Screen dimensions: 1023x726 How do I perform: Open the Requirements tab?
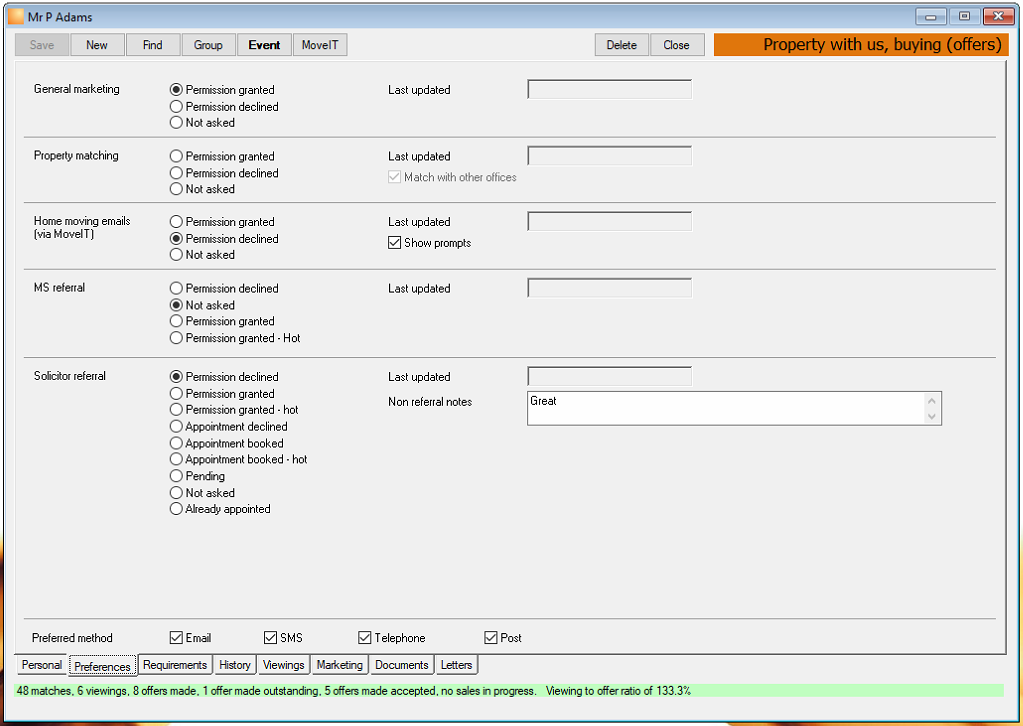click(175, 665)
